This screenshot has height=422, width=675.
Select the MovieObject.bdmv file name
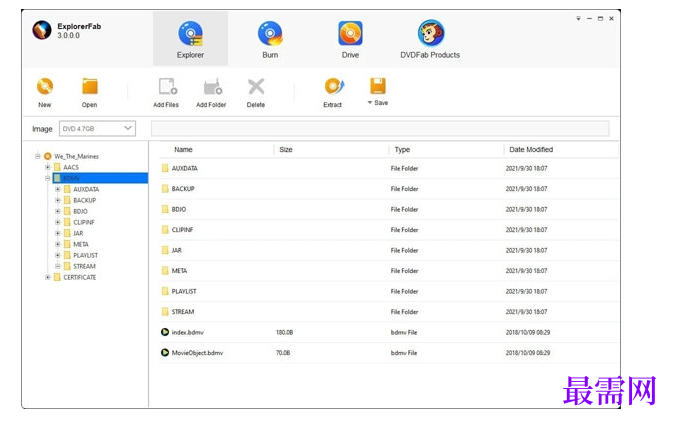coord(197,353)
